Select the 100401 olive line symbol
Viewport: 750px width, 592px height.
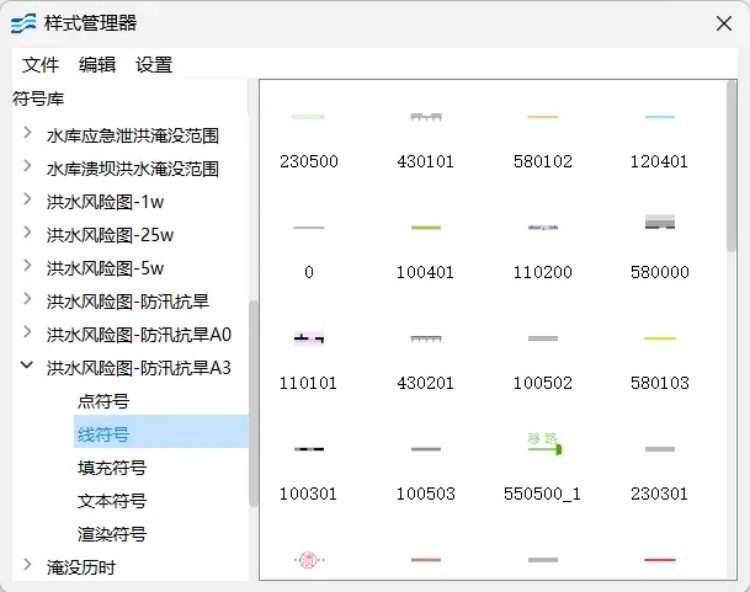[425, 228]
